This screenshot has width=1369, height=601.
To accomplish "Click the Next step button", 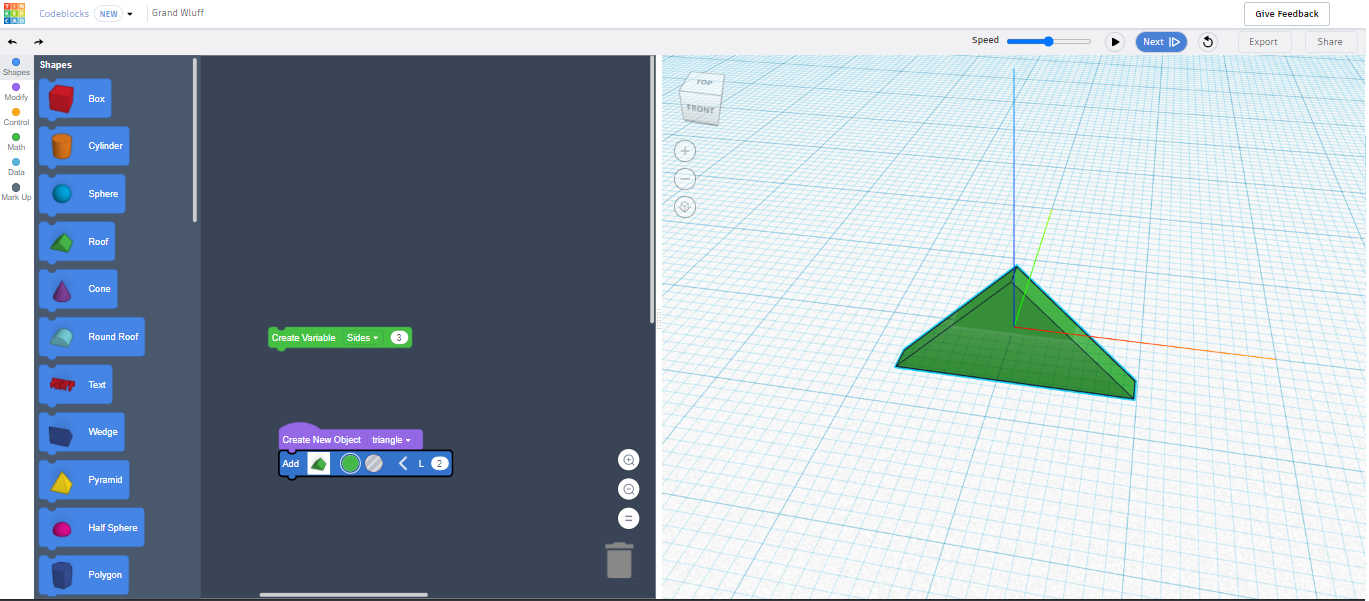I will tap(1161, 42).
